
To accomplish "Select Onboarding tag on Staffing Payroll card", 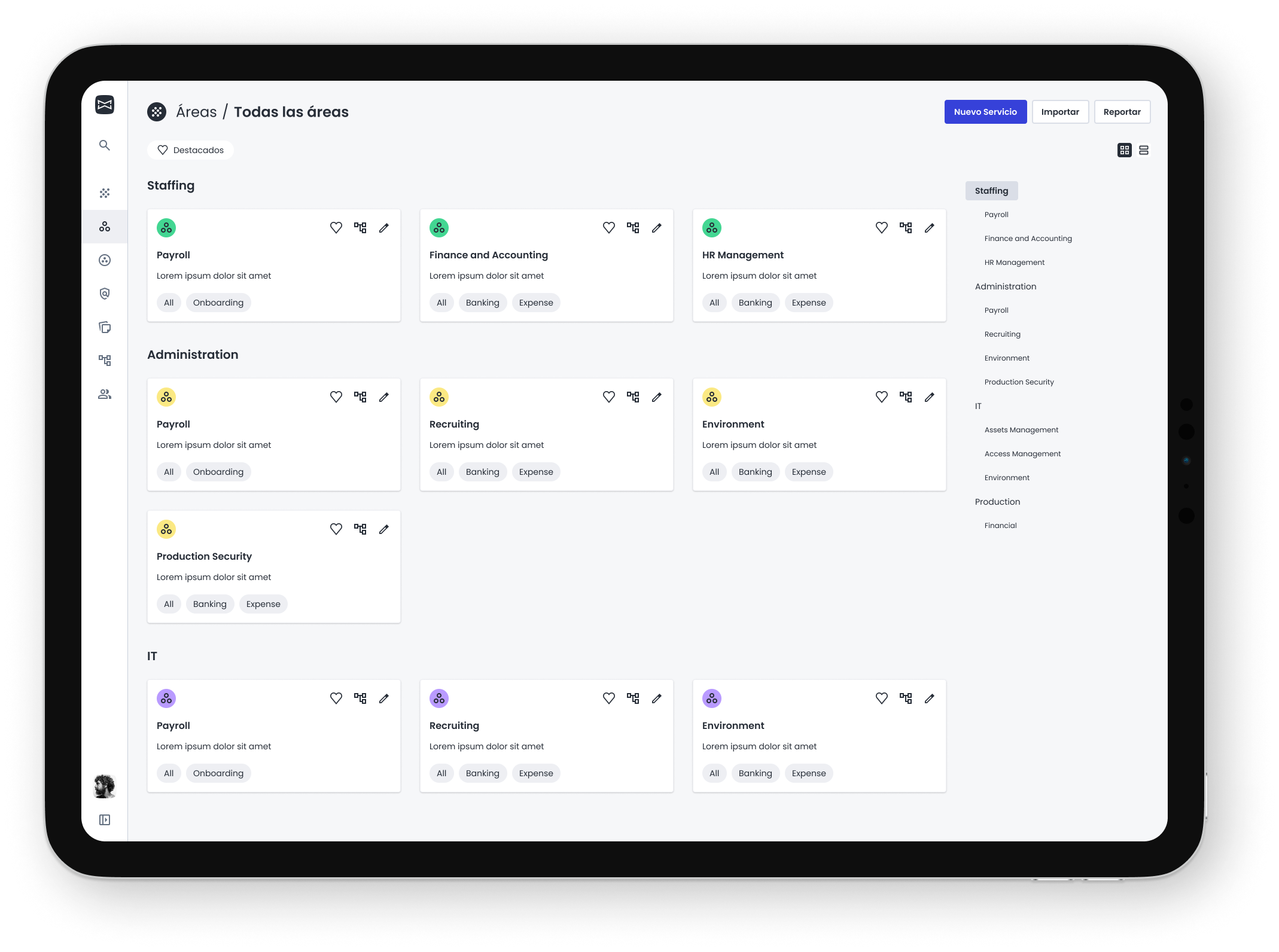I will click(218, 303).
